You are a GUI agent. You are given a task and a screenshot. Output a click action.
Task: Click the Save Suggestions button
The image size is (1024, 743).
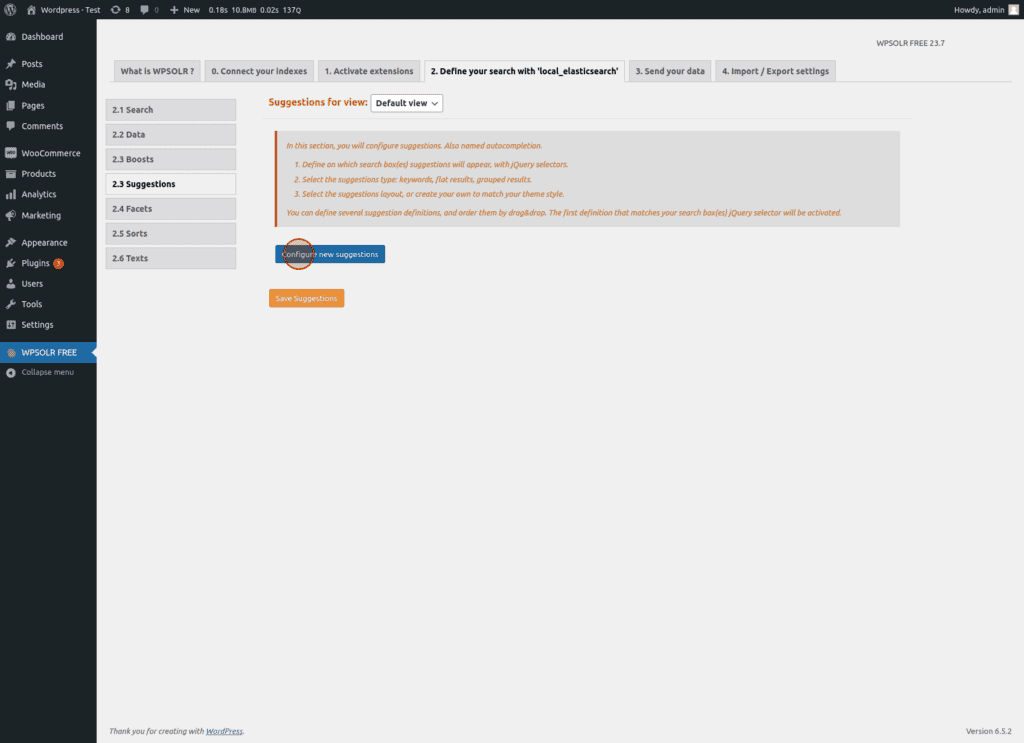306,298
